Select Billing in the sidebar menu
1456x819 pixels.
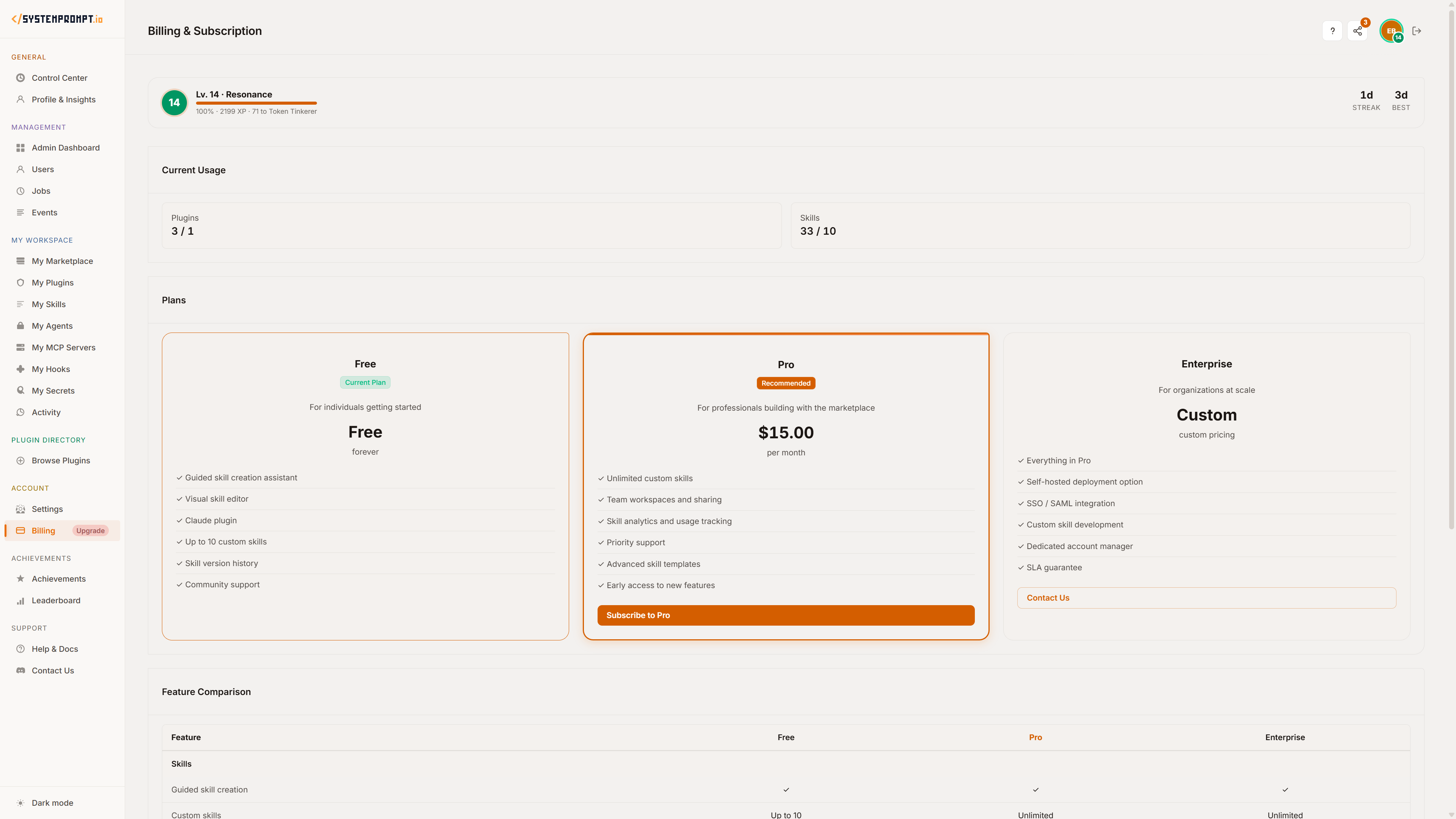(43, 530)
